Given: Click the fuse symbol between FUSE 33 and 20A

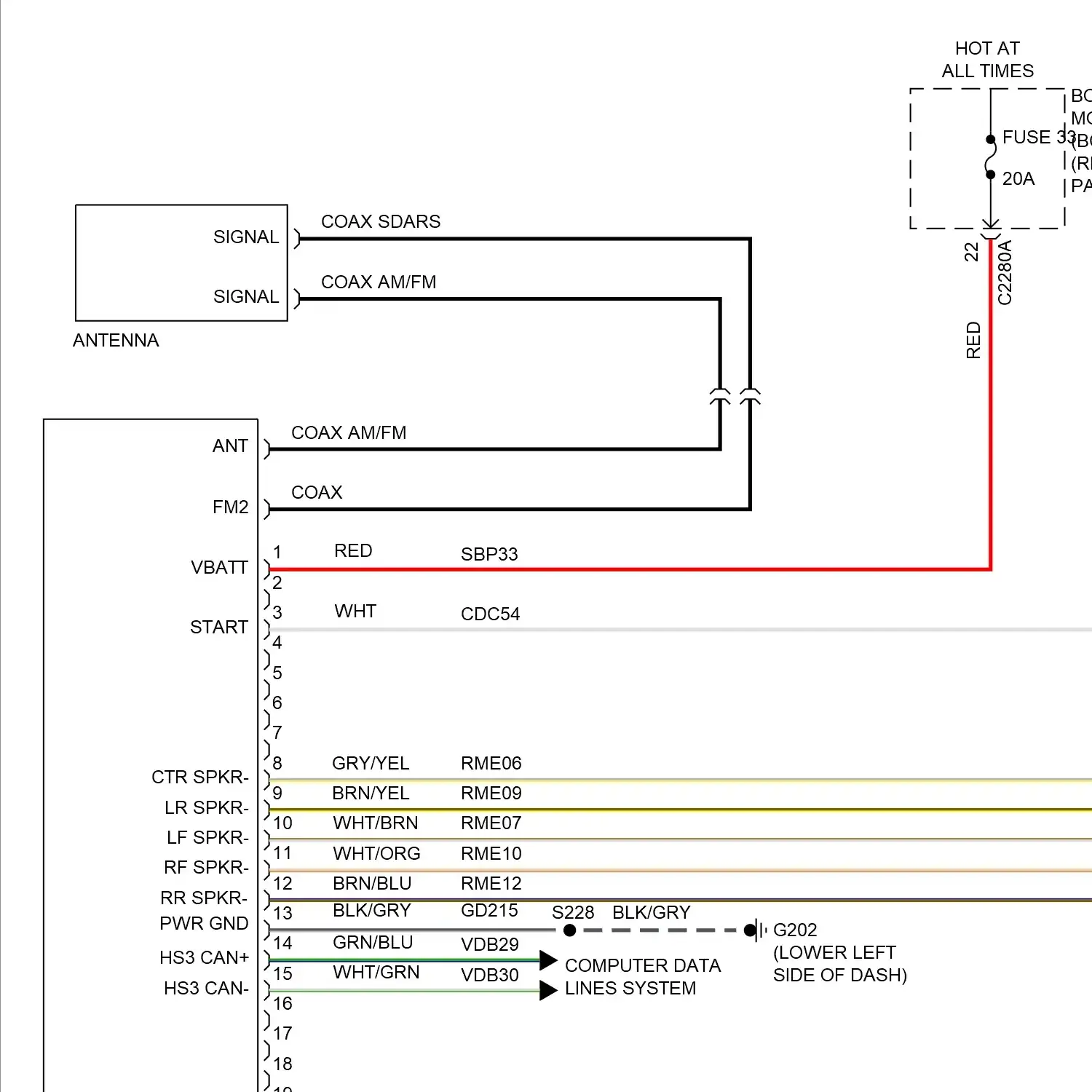Looking at the screenshot, I should click(x=990, y=157).
